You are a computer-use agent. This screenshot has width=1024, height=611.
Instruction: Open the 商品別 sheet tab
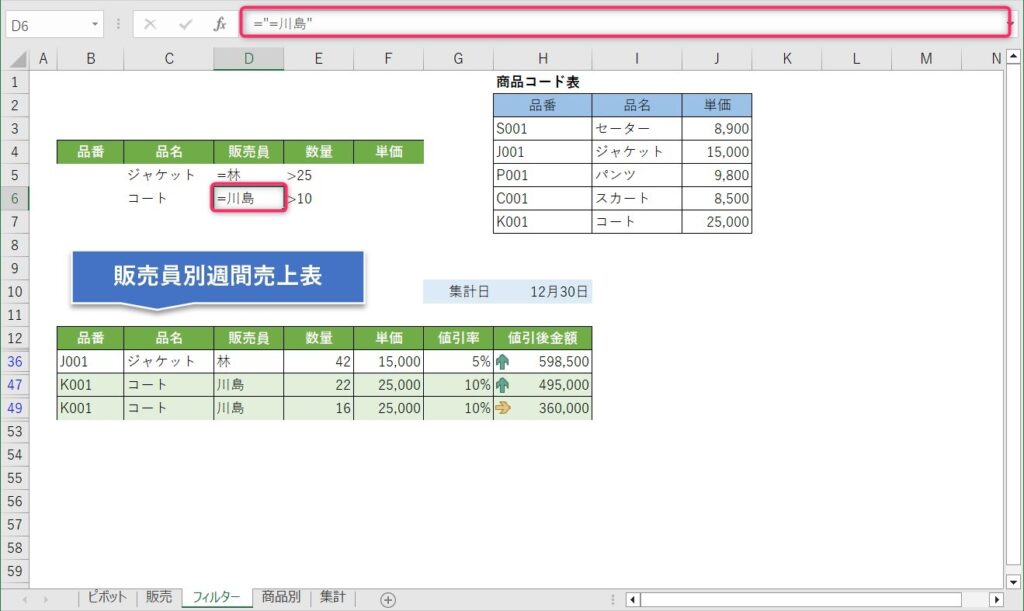281,598
